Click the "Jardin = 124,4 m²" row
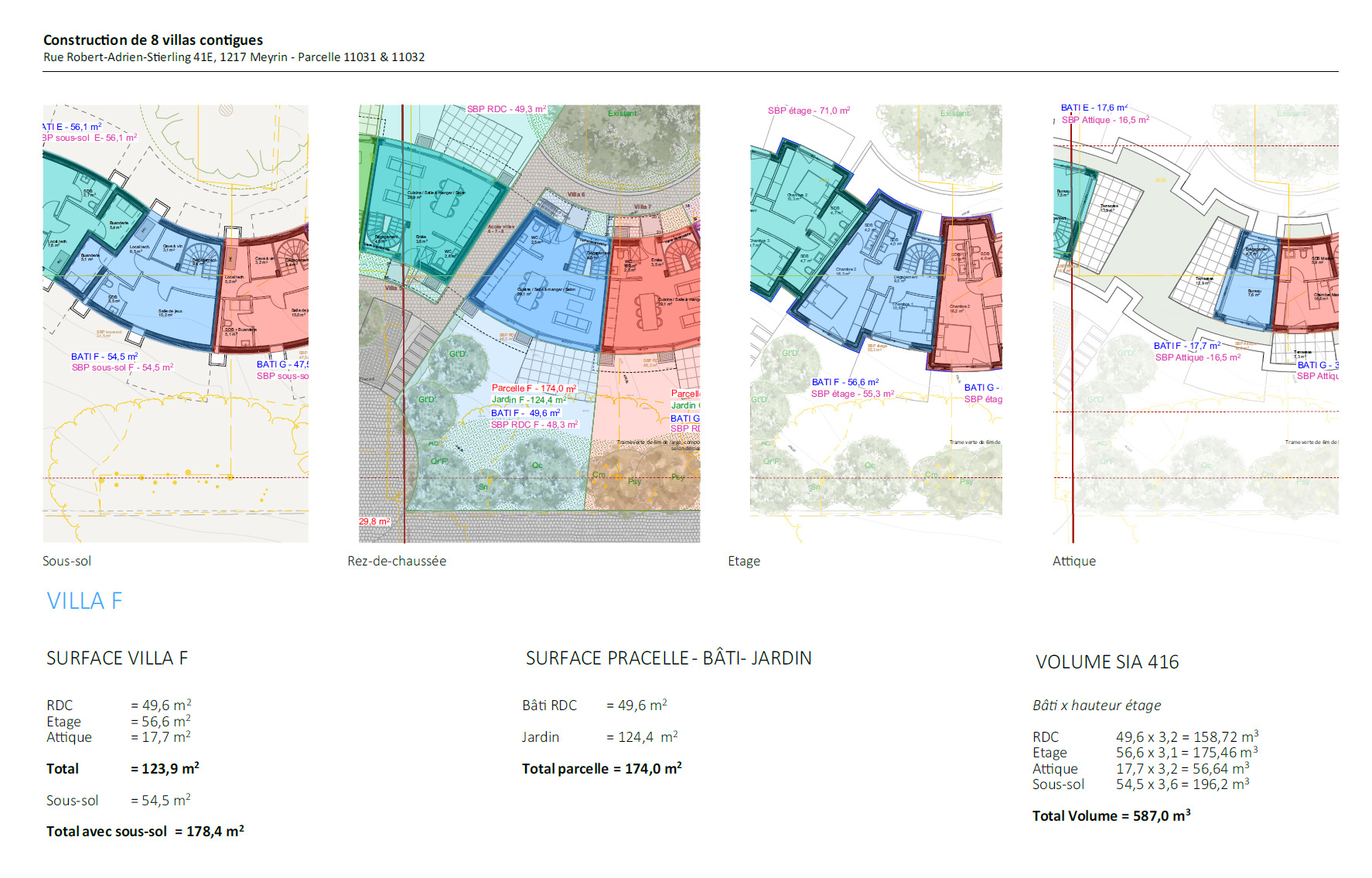Viewport: 1372px width, 878px height. click(x=599, y=737)
